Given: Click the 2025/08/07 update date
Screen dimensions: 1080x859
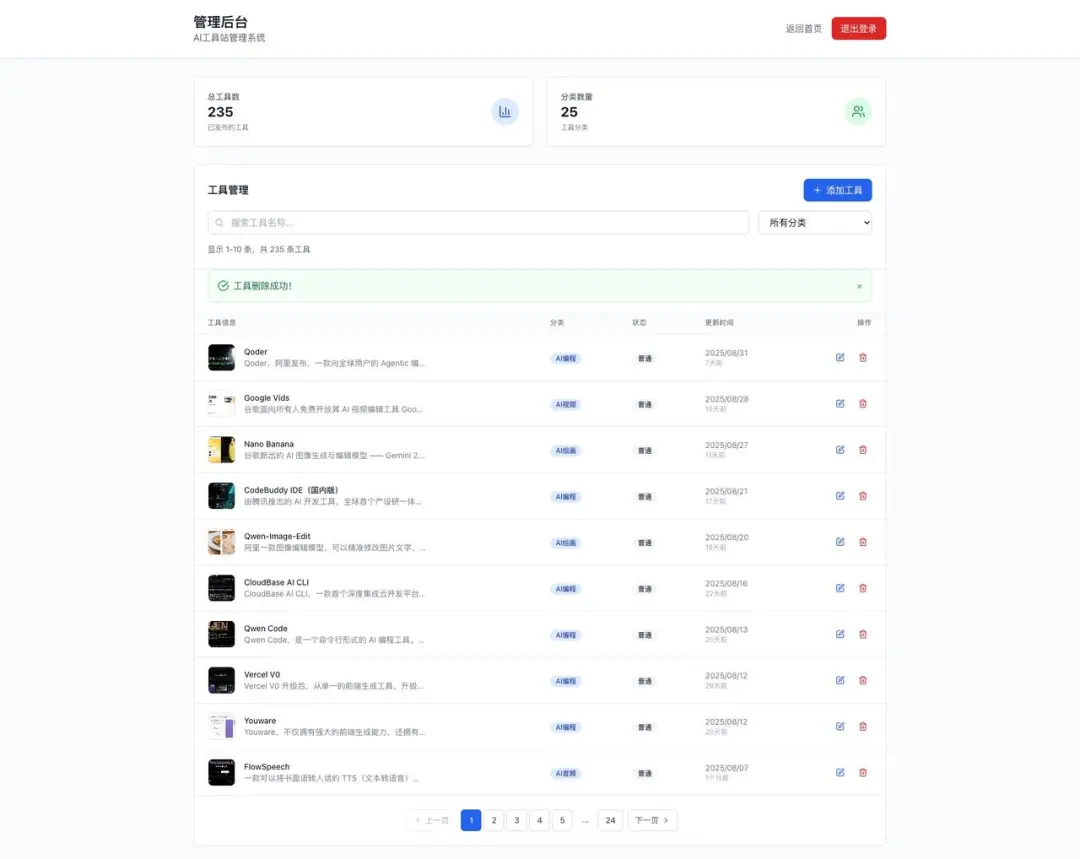Looking at the screenshot, I should (726, 767).
